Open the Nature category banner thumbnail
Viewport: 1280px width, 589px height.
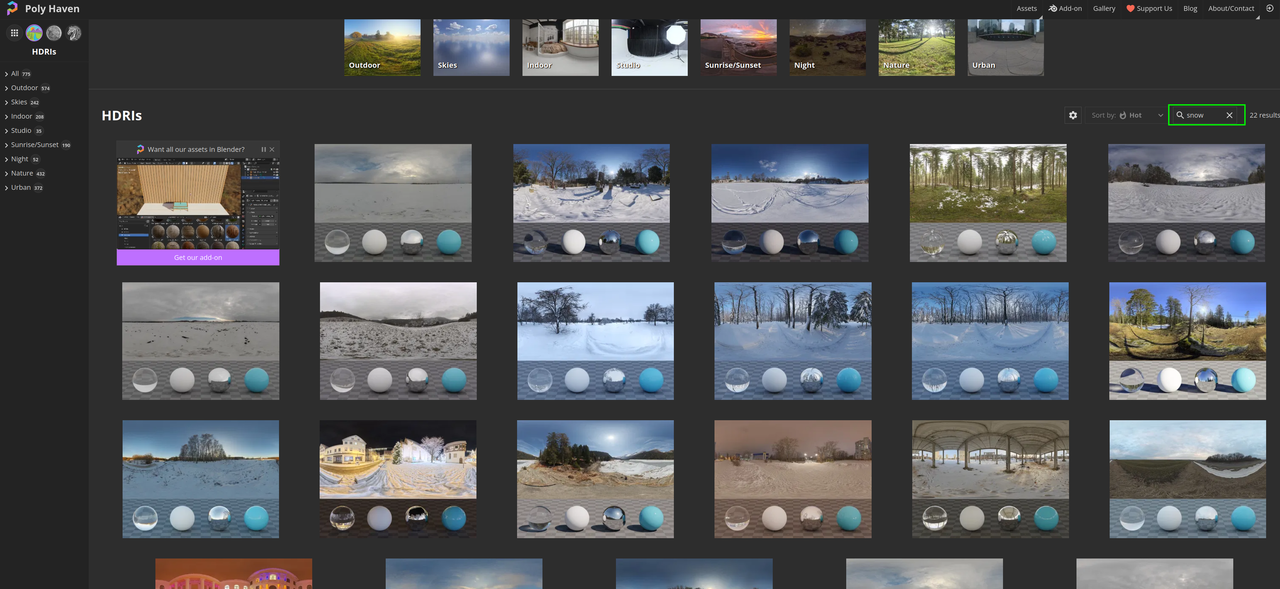917,47
